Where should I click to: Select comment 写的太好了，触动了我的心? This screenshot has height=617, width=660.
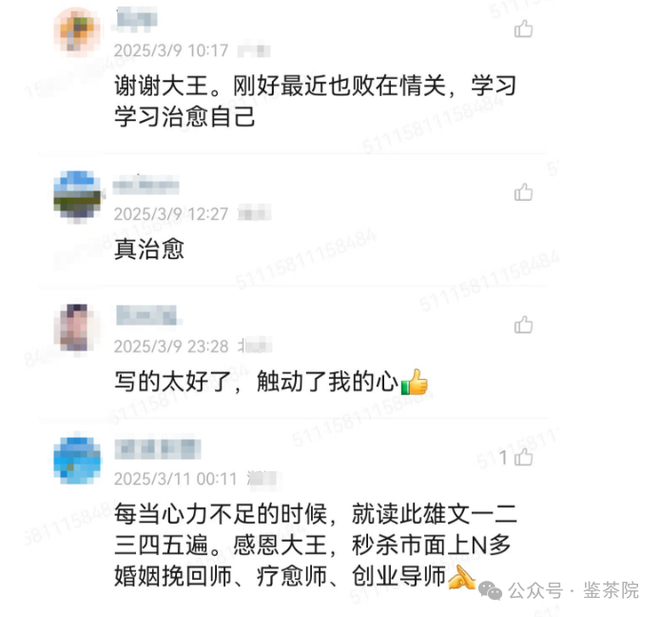click(x=256, y=382)
